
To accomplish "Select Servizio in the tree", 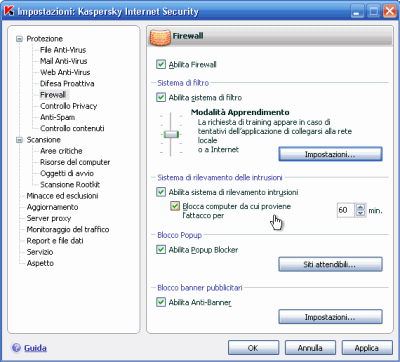I will tap(40, 252).
